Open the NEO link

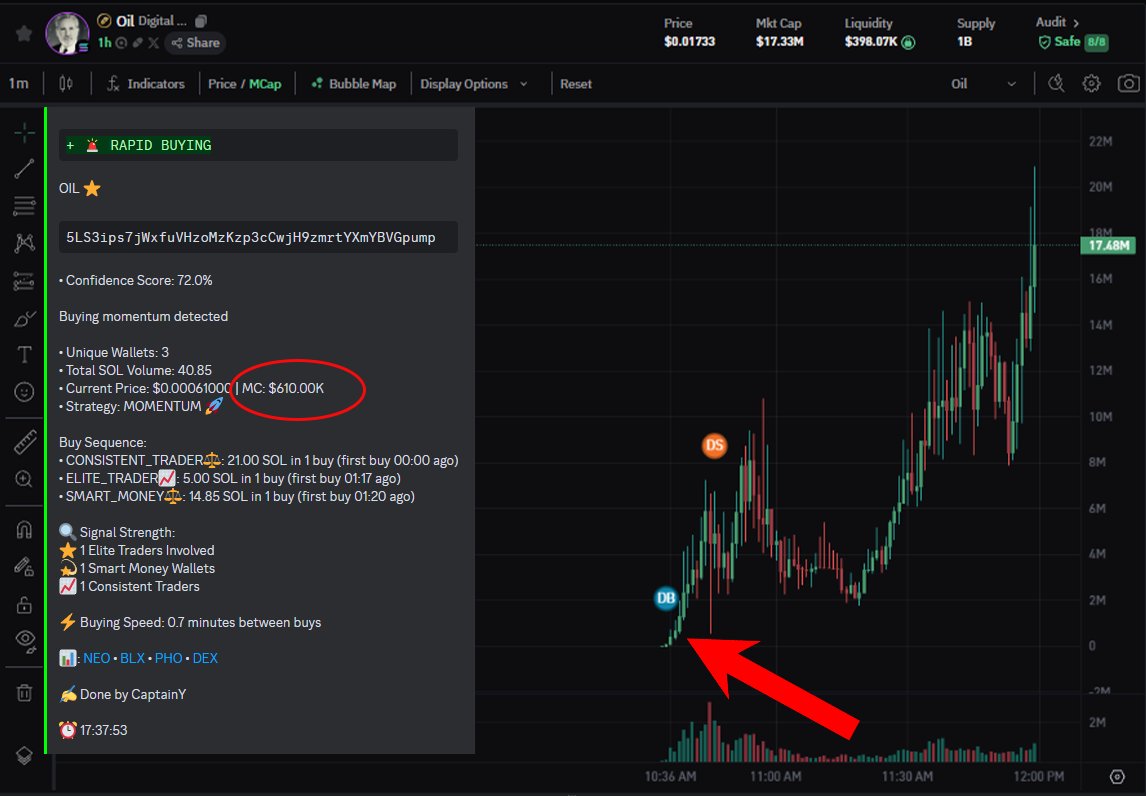tap(96, 659)
